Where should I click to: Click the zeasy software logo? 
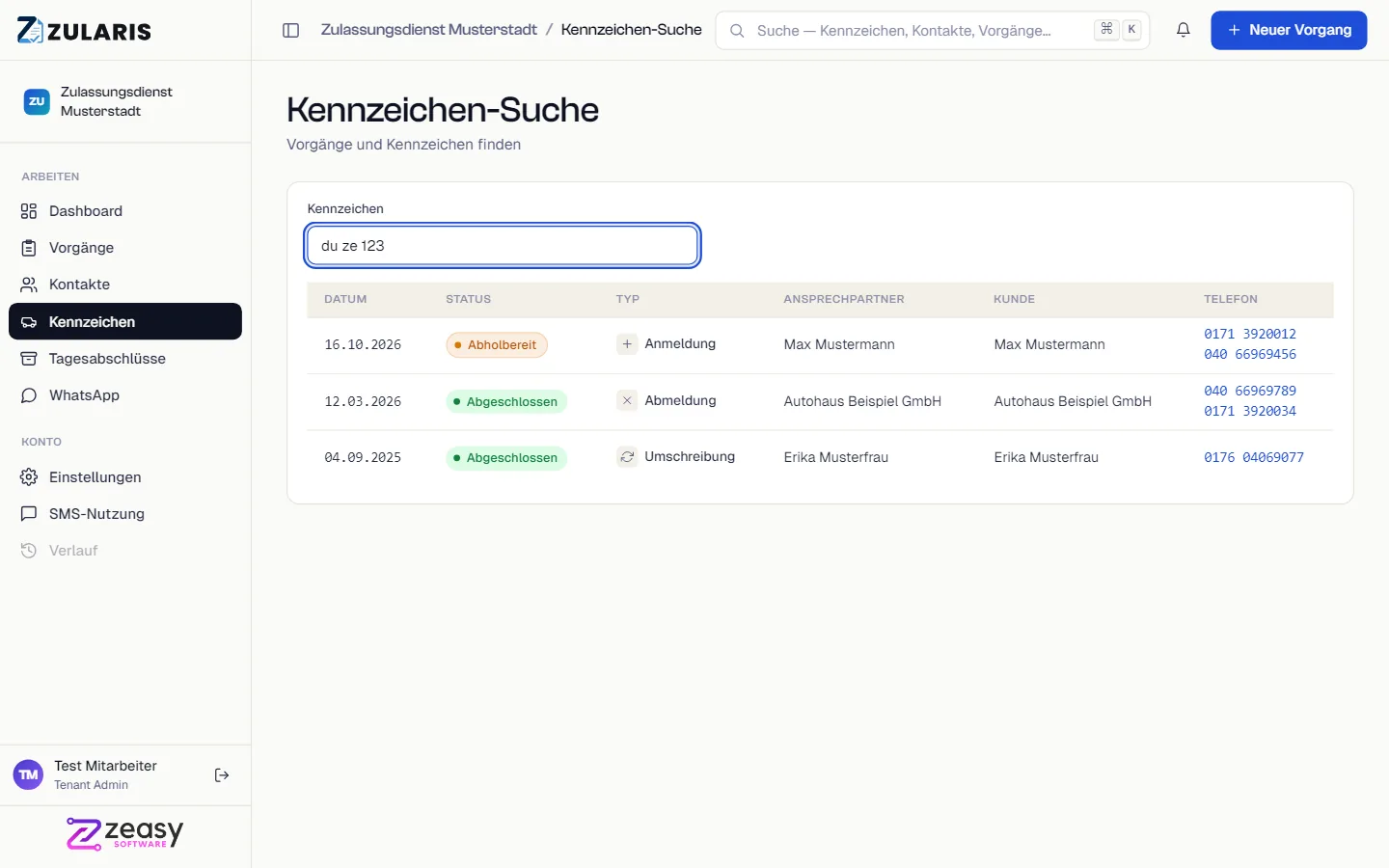point(124,834)
